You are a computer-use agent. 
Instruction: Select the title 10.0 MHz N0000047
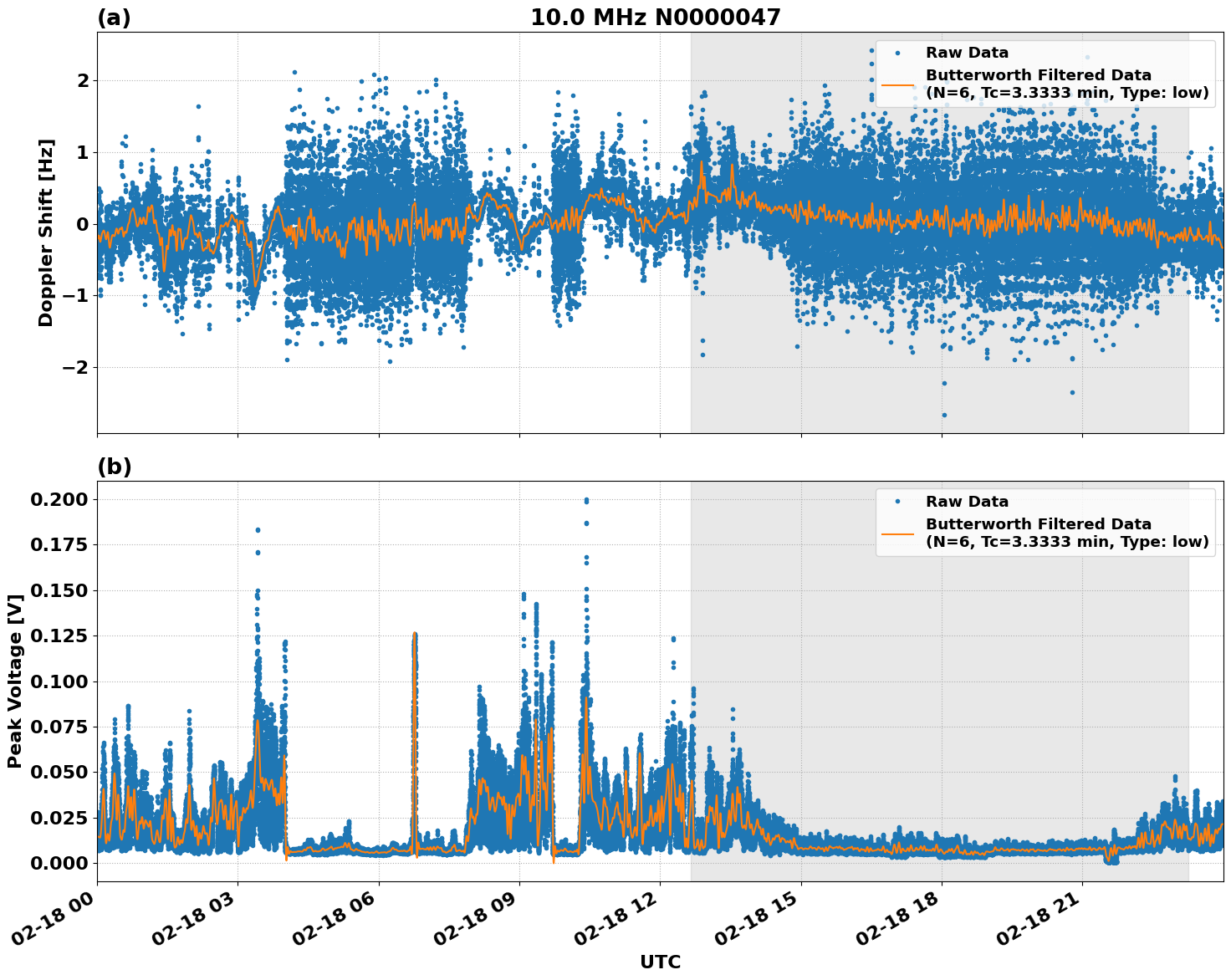point(657,15)
